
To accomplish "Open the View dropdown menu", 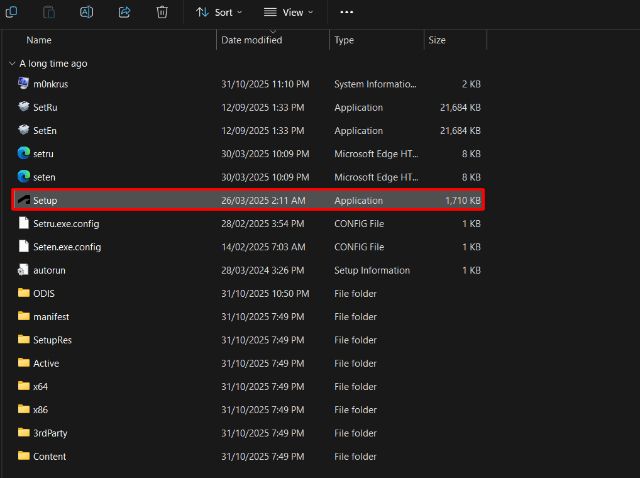I will point(288,12).
